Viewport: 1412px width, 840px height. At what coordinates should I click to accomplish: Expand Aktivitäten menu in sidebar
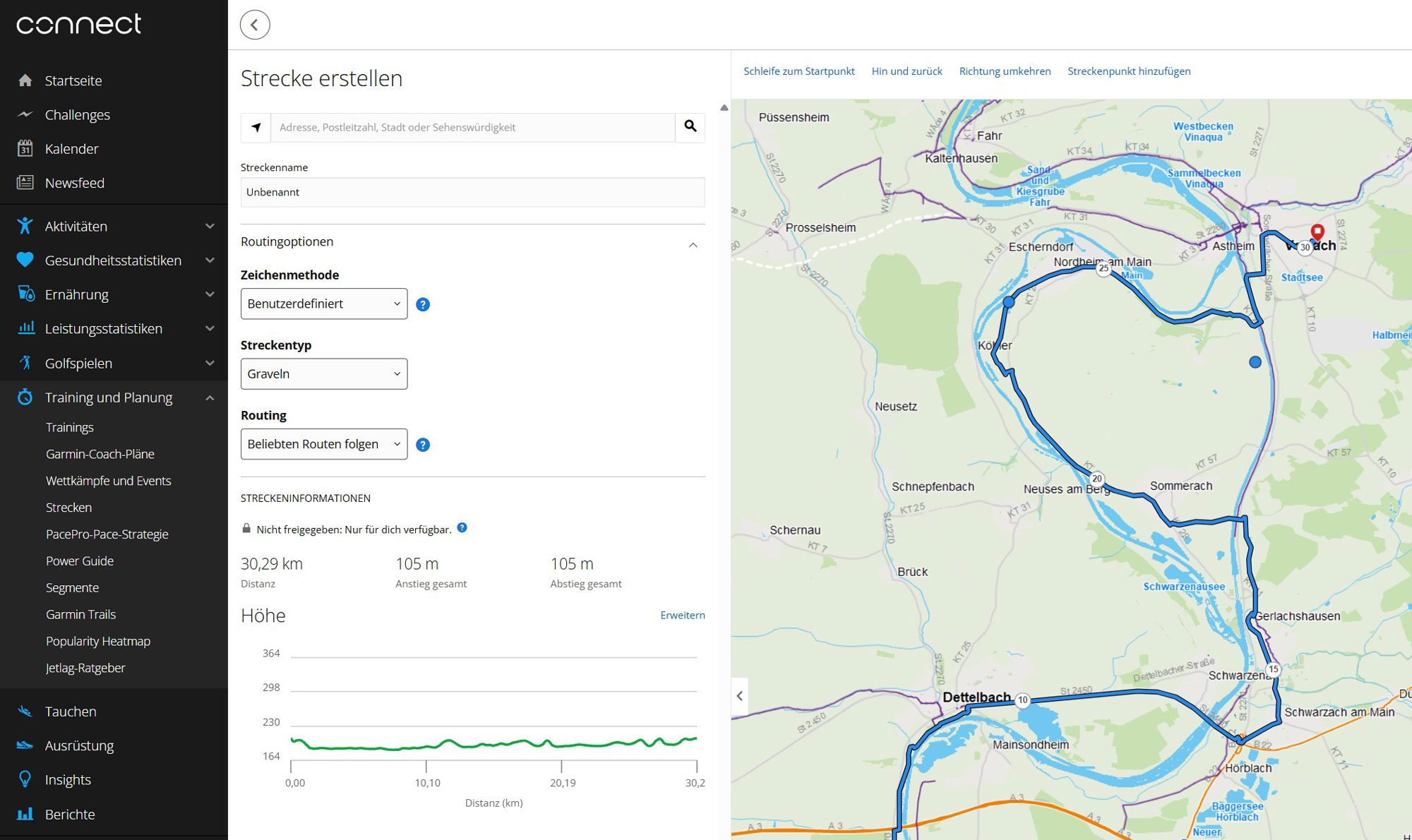[209, 227]
